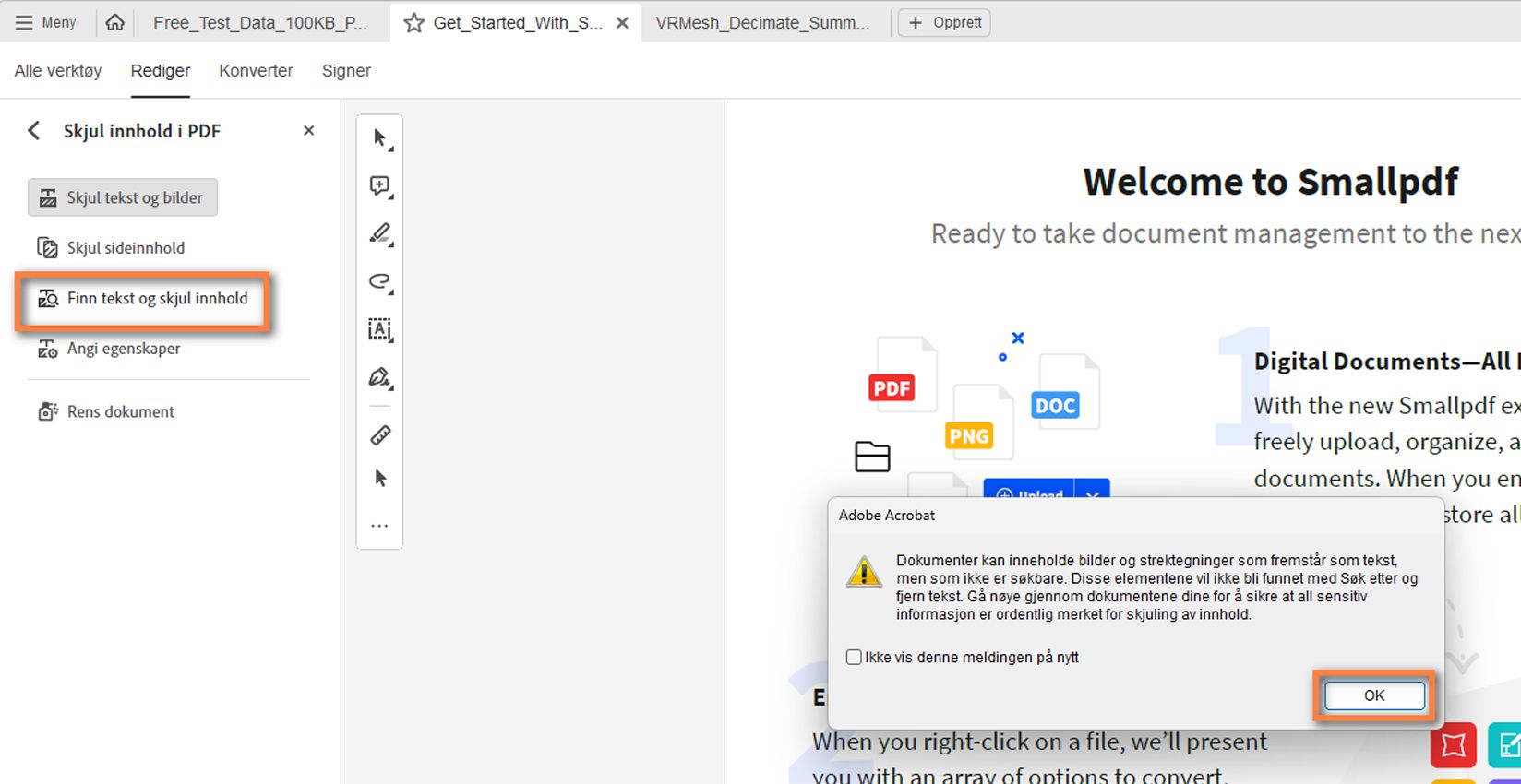Click the yellow PNG file icon
The height and width of the screenshot is (784, 1521).
(x=969, y=435)
